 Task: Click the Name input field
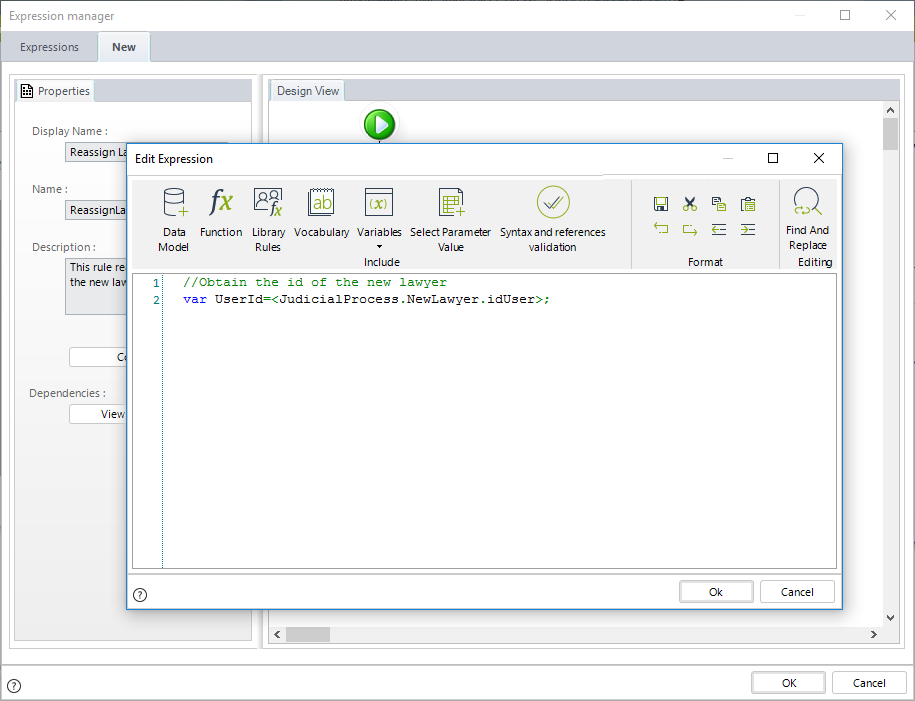coord(96,210)
